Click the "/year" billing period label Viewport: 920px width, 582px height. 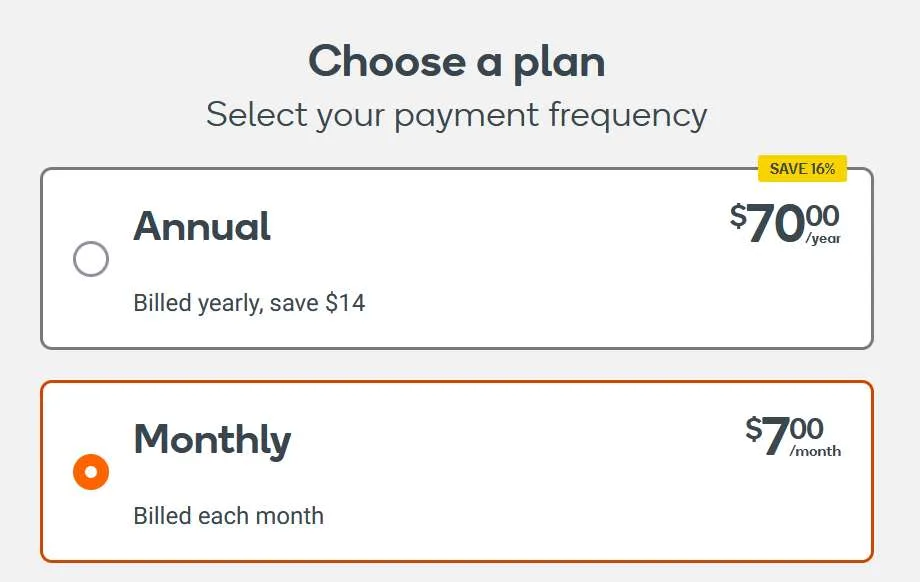[x=823, y=239]
